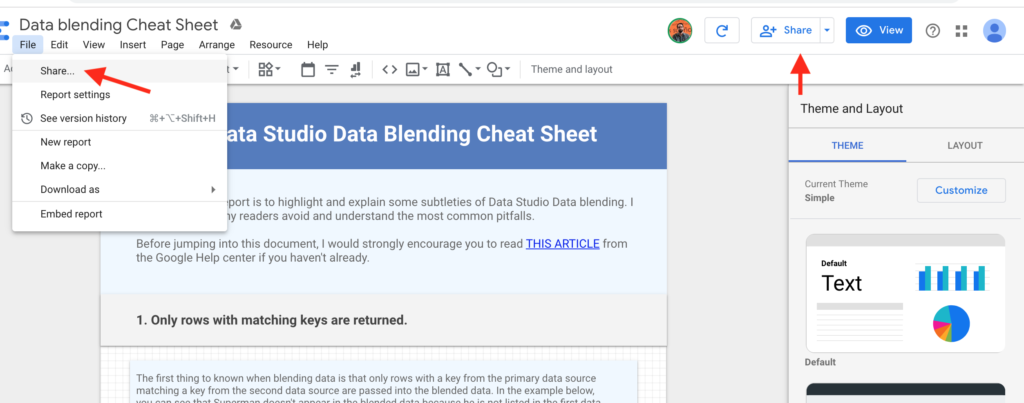Screen dimensions: 1024x403
Task: Open the Google apps grid icon
Action: pos(962,31)
